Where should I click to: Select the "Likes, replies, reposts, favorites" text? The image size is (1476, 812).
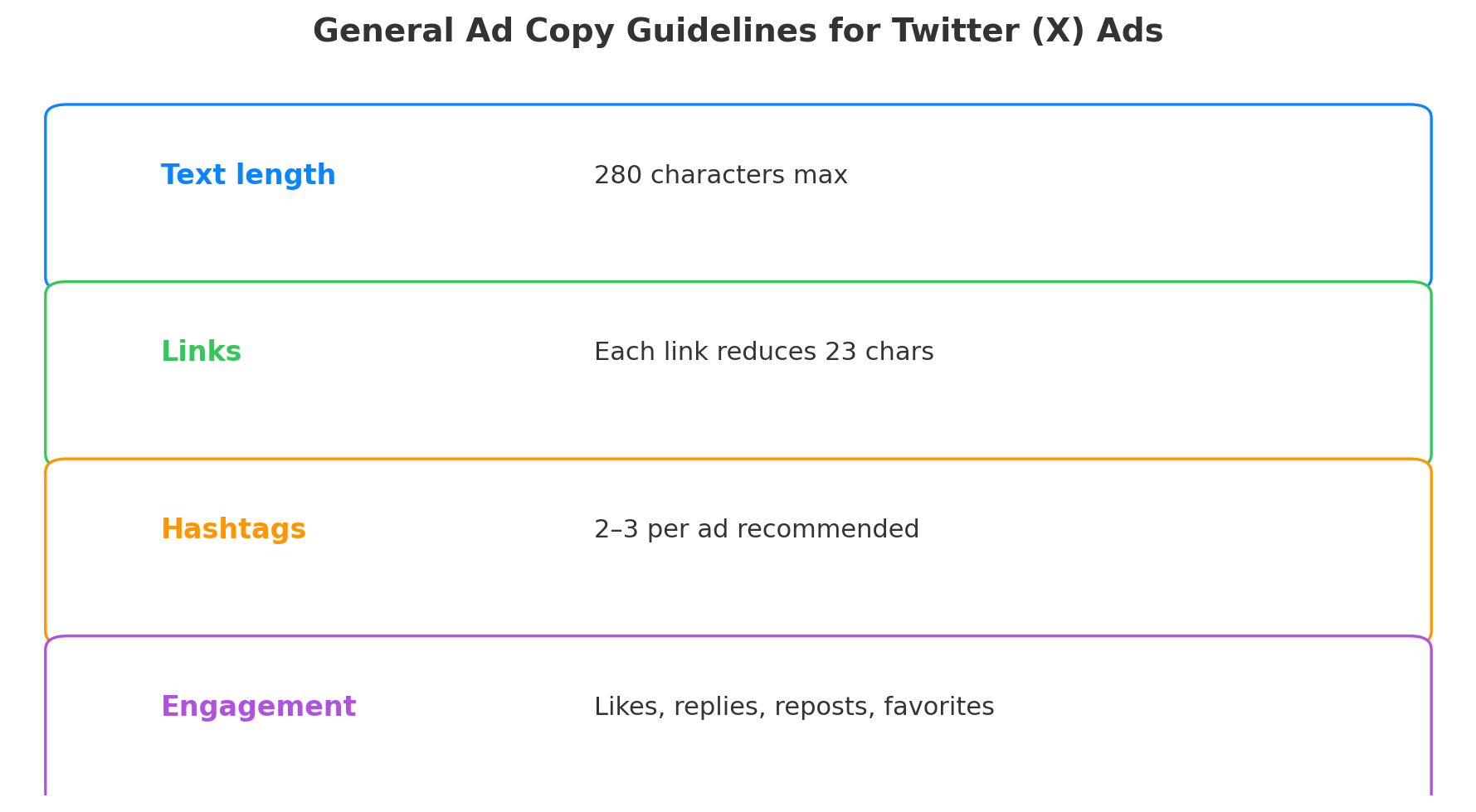click(793, 707)
